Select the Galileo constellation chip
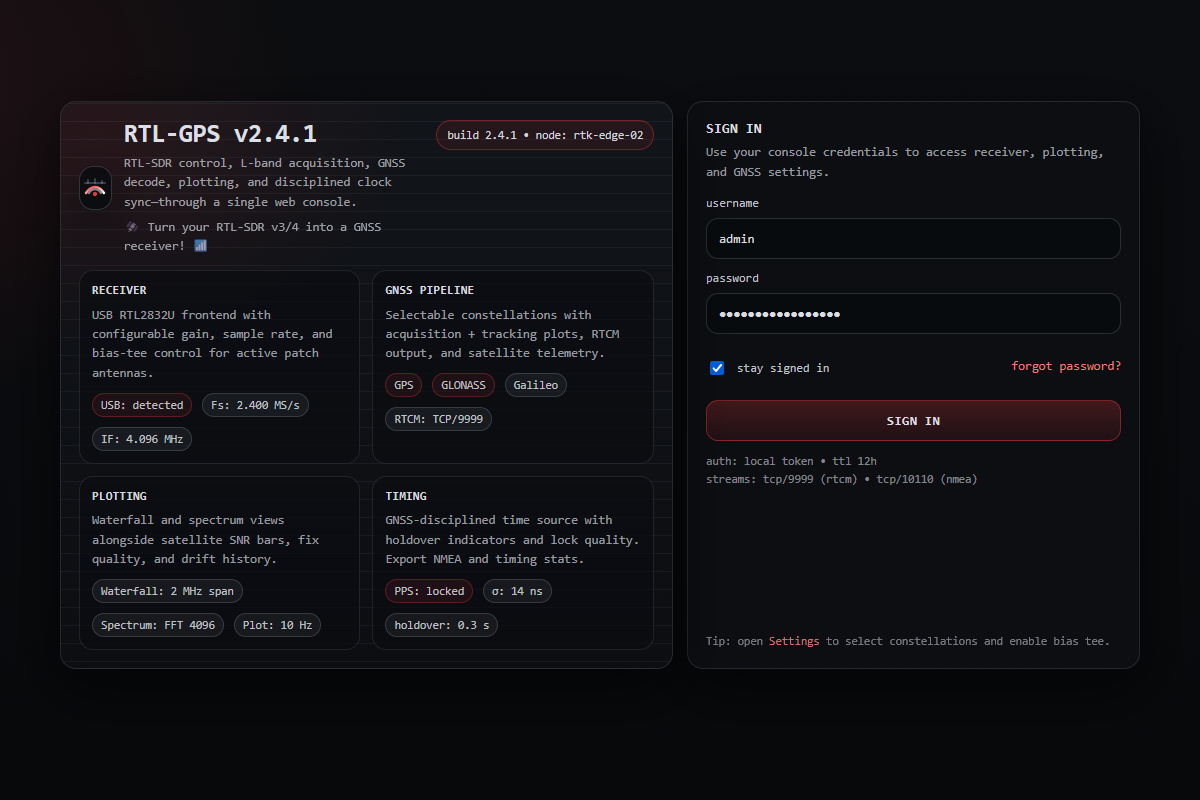The height and width of the screenshot is (800, 1200). (x=535, y=385)
